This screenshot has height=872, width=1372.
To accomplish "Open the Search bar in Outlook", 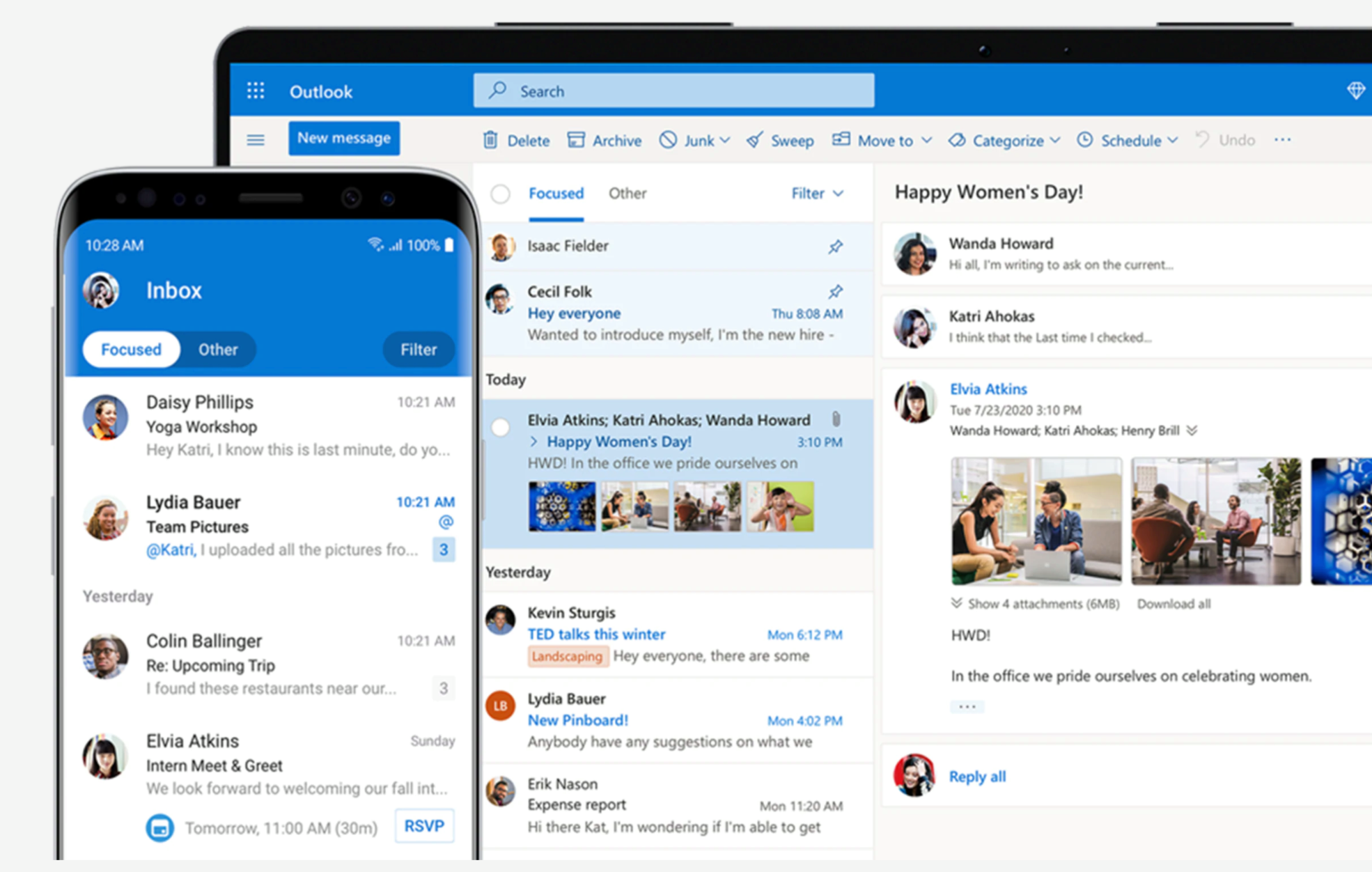I will [673, 91].
